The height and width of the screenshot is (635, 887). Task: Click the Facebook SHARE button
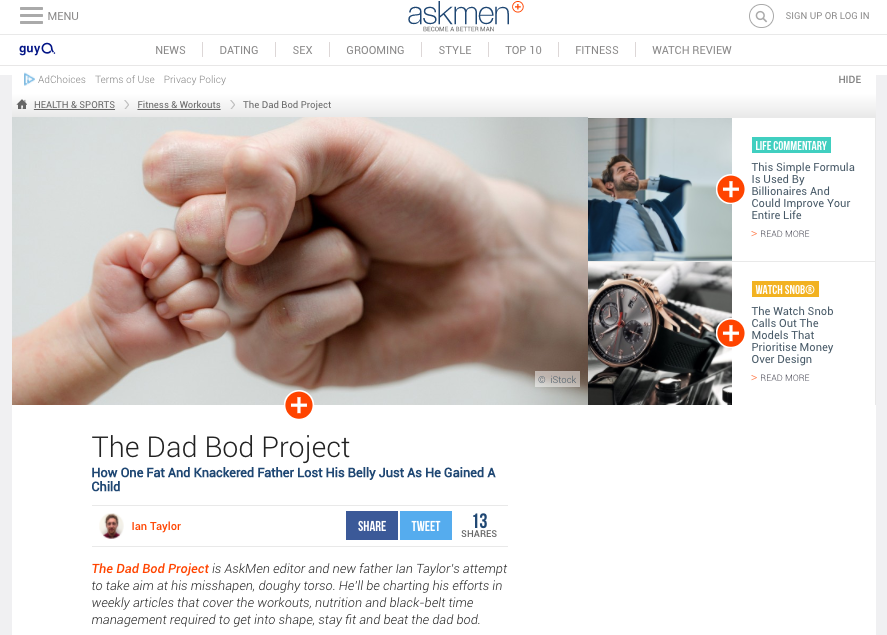click(372, 526)
